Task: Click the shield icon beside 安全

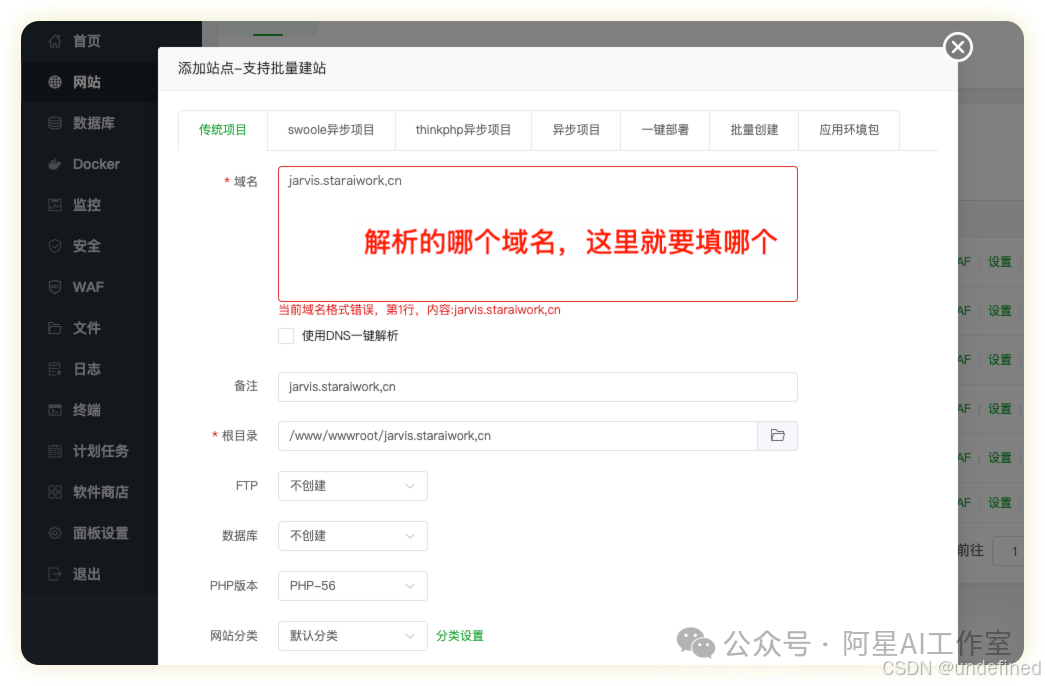Action: pos(55,246)
